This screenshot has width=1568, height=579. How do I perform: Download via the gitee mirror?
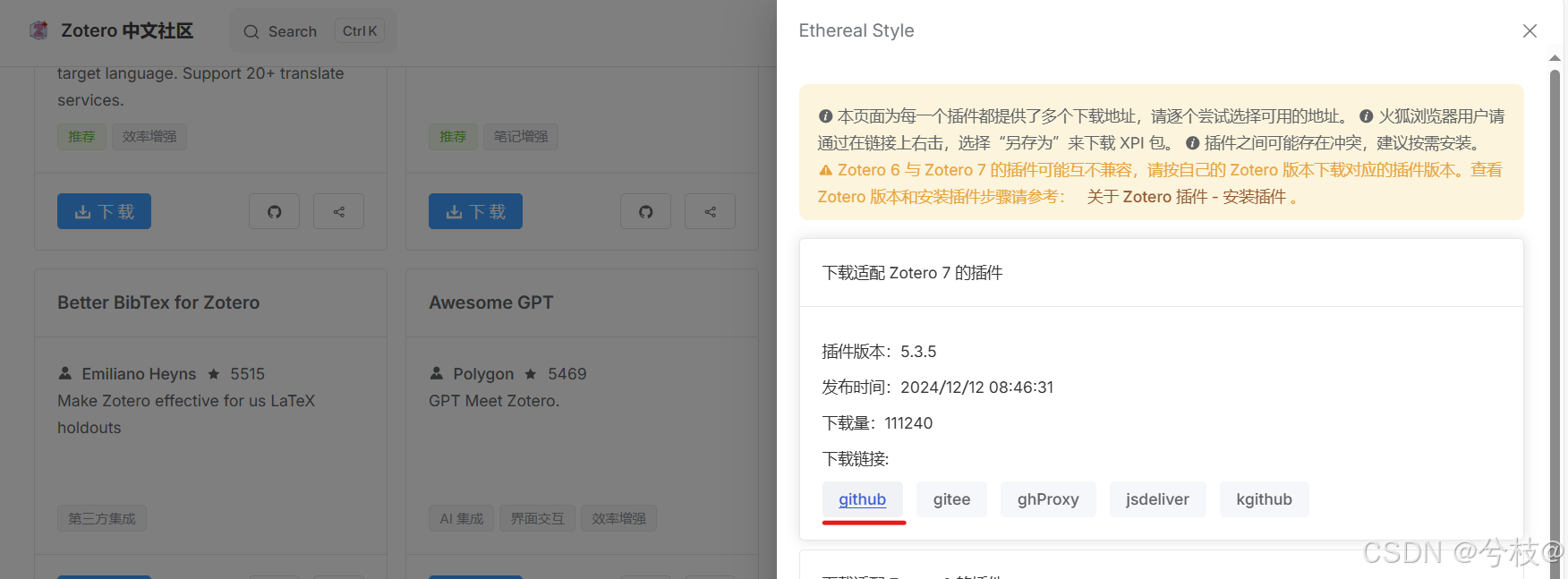(x=951, y=499)
